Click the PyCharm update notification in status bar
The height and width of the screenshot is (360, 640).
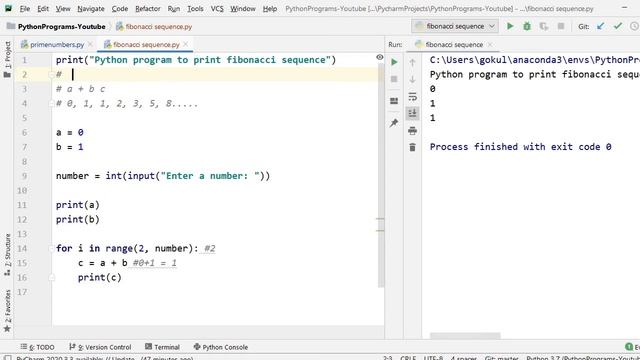[105, 358]
